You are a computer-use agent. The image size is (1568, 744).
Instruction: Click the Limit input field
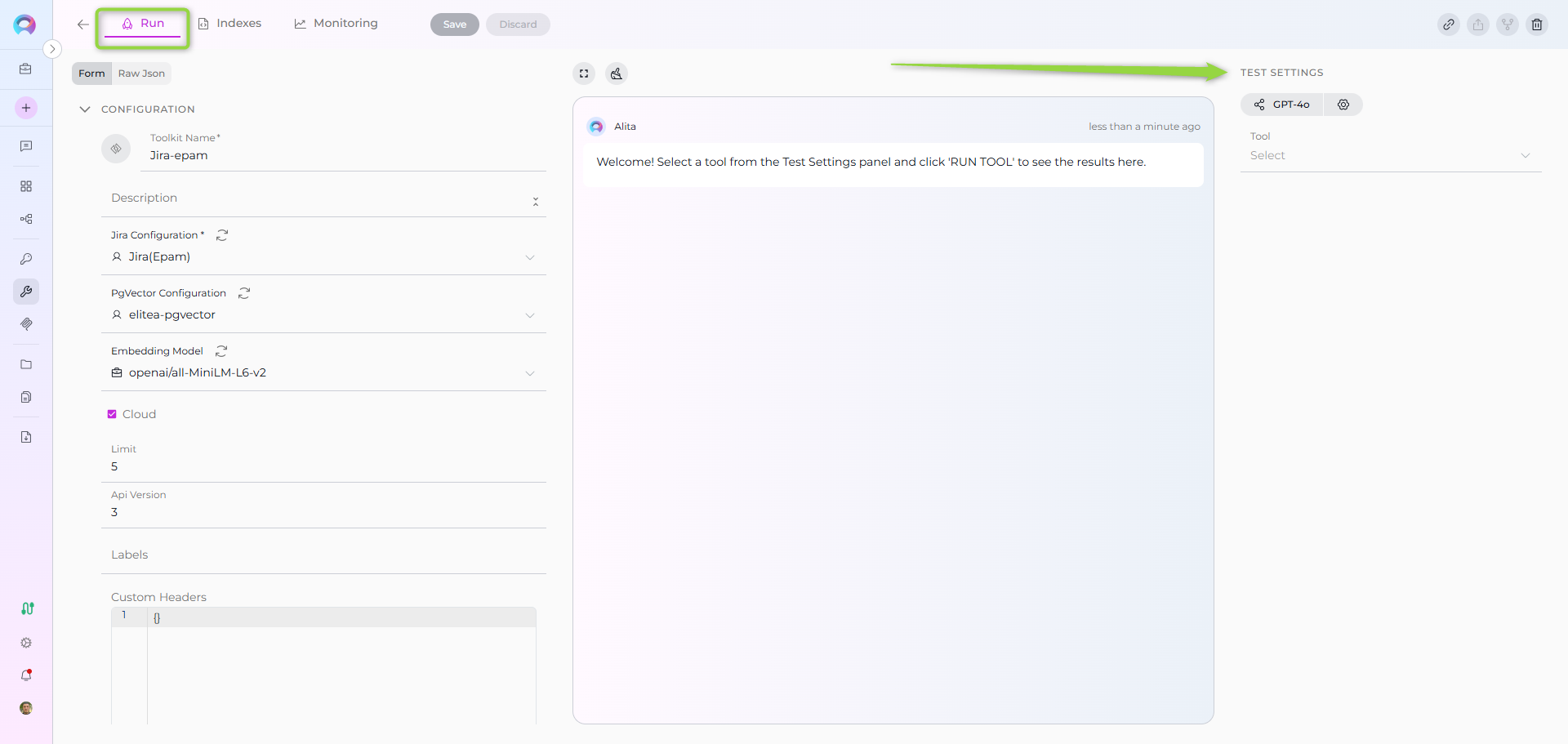pyautogui.click(x=323, y=466)
